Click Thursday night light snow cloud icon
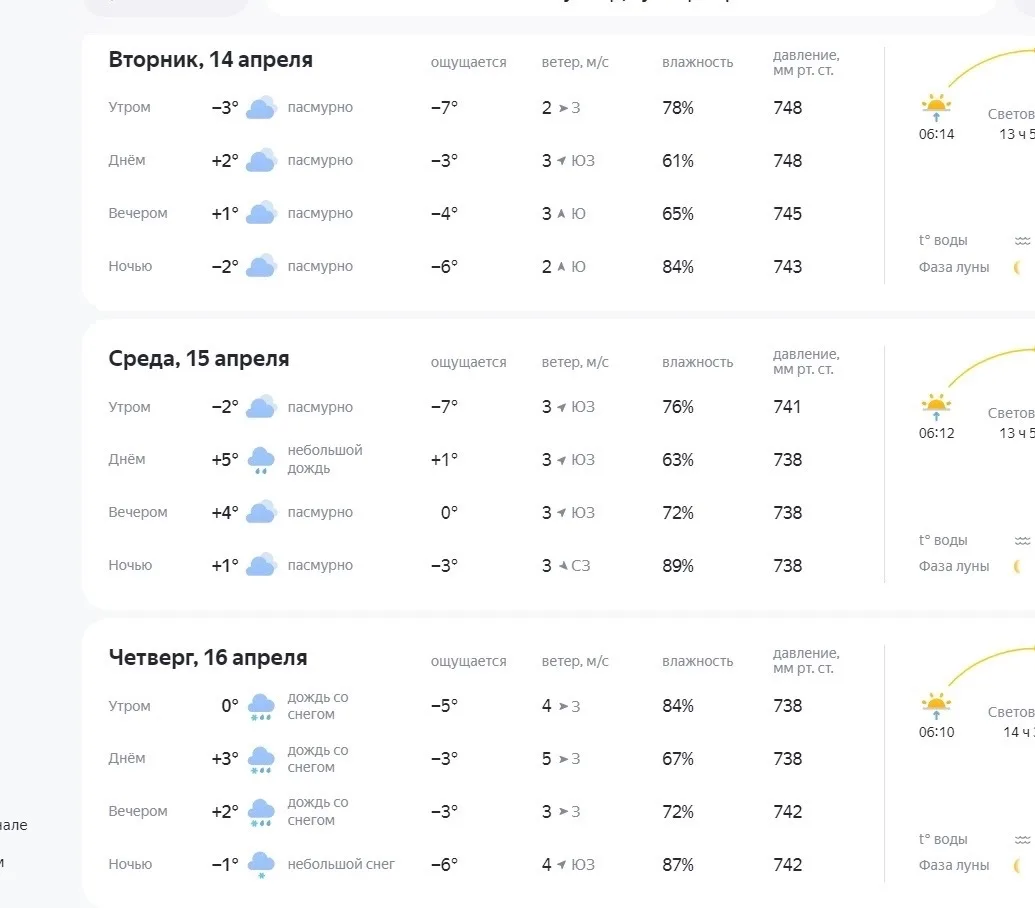Viewport: 1035px width, 908px height. click(261, 864)
